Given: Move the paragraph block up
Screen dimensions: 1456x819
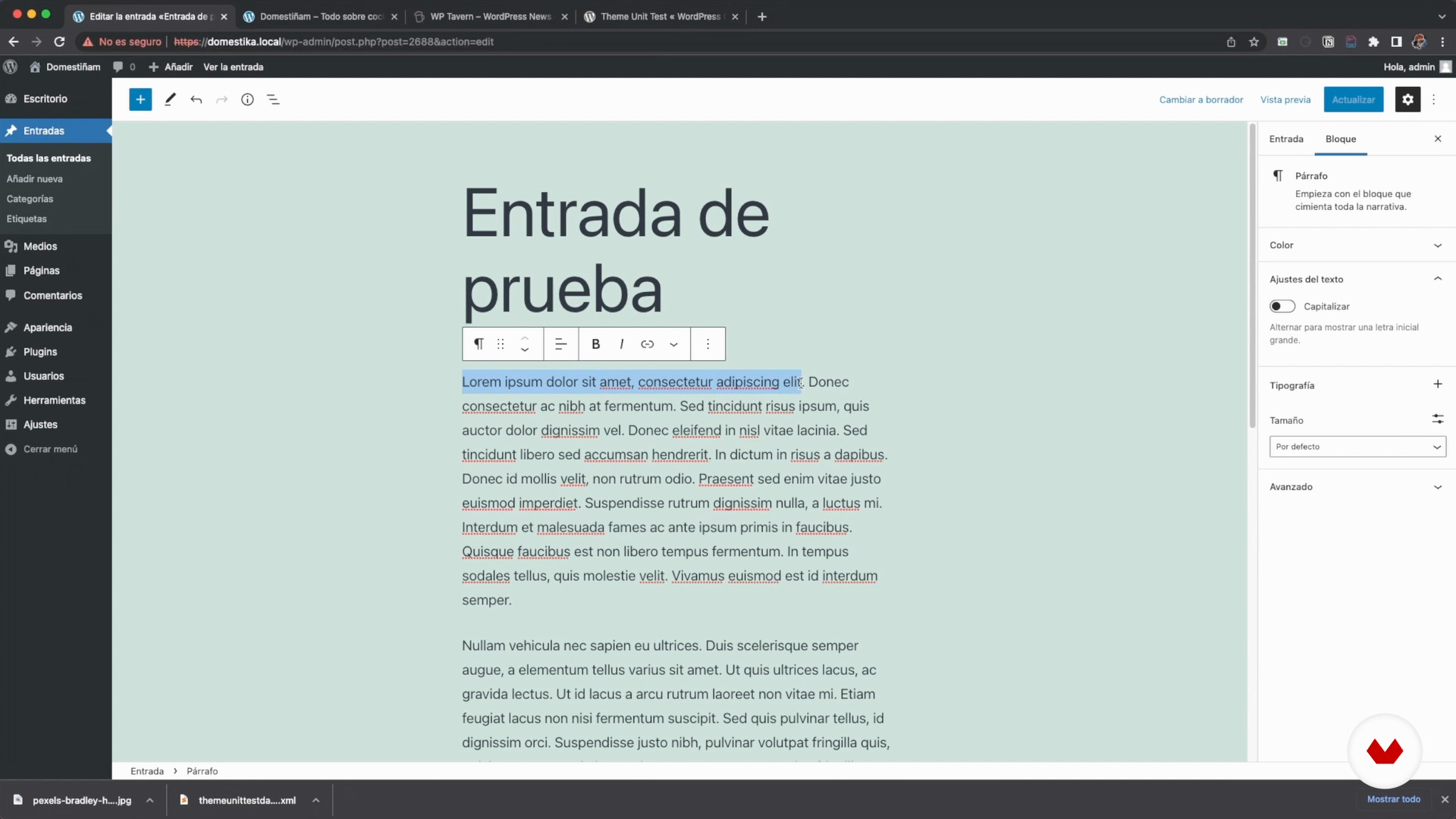Looking at the screenshot, I should [525, 337].
